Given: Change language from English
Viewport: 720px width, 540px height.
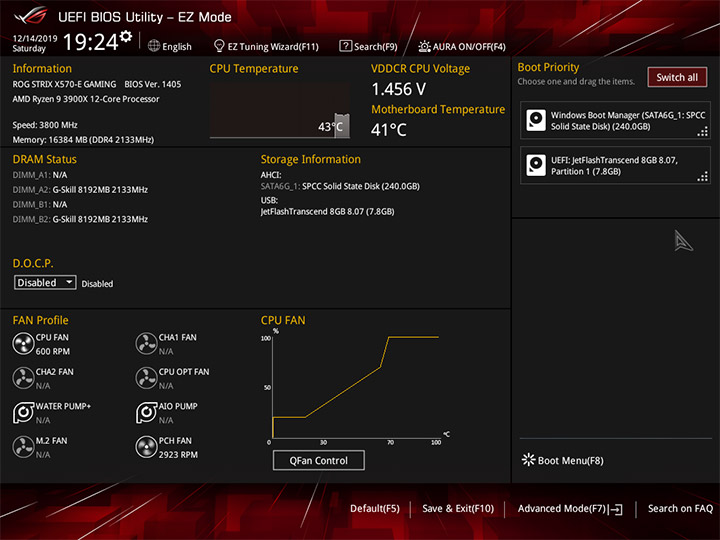Looking at the screenshot, I should 177,46.
